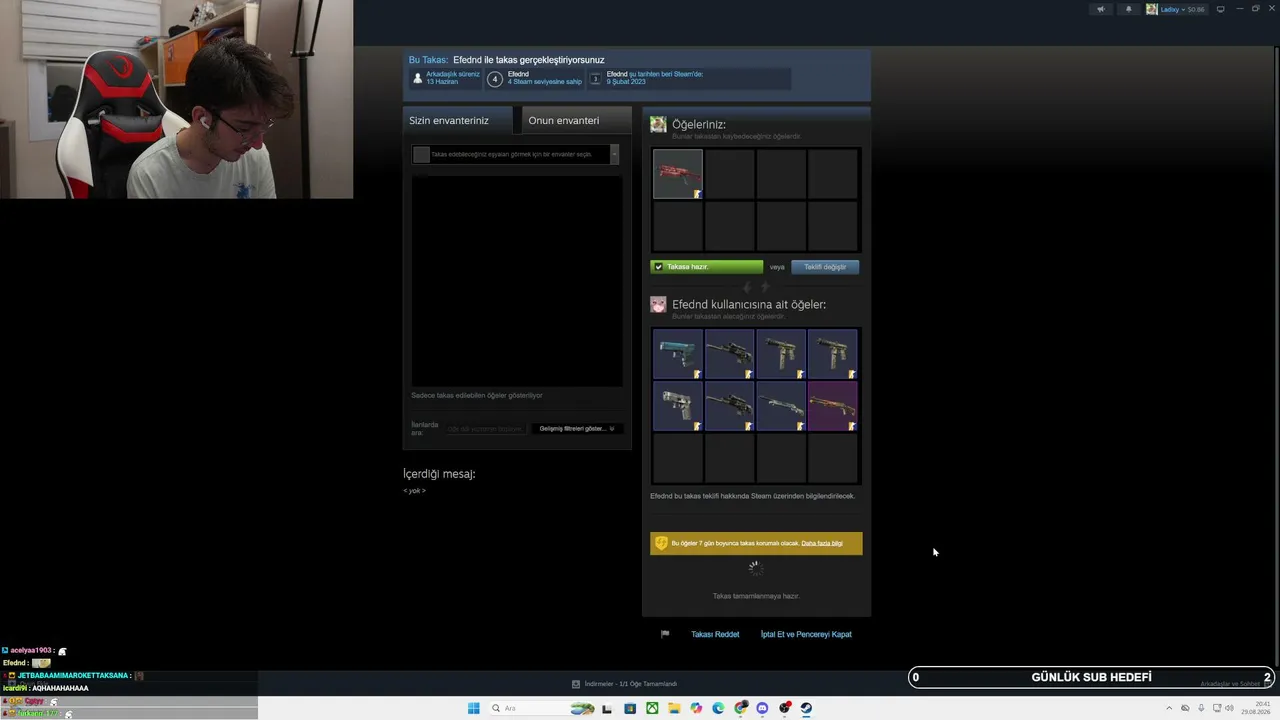Click the 9 Şubat 2023 join date
This screenshot has width=1280, height=720.
coord(626,82)
